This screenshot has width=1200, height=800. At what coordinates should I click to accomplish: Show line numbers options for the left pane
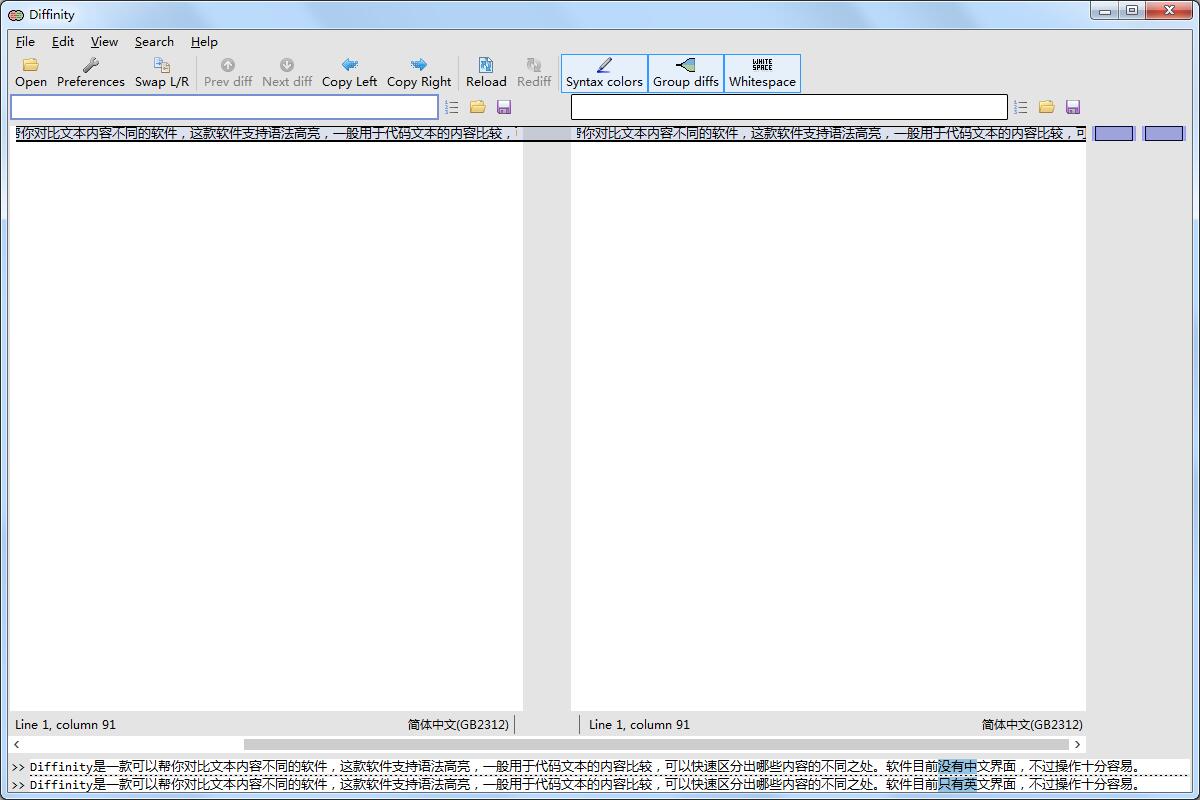[452, 107]
